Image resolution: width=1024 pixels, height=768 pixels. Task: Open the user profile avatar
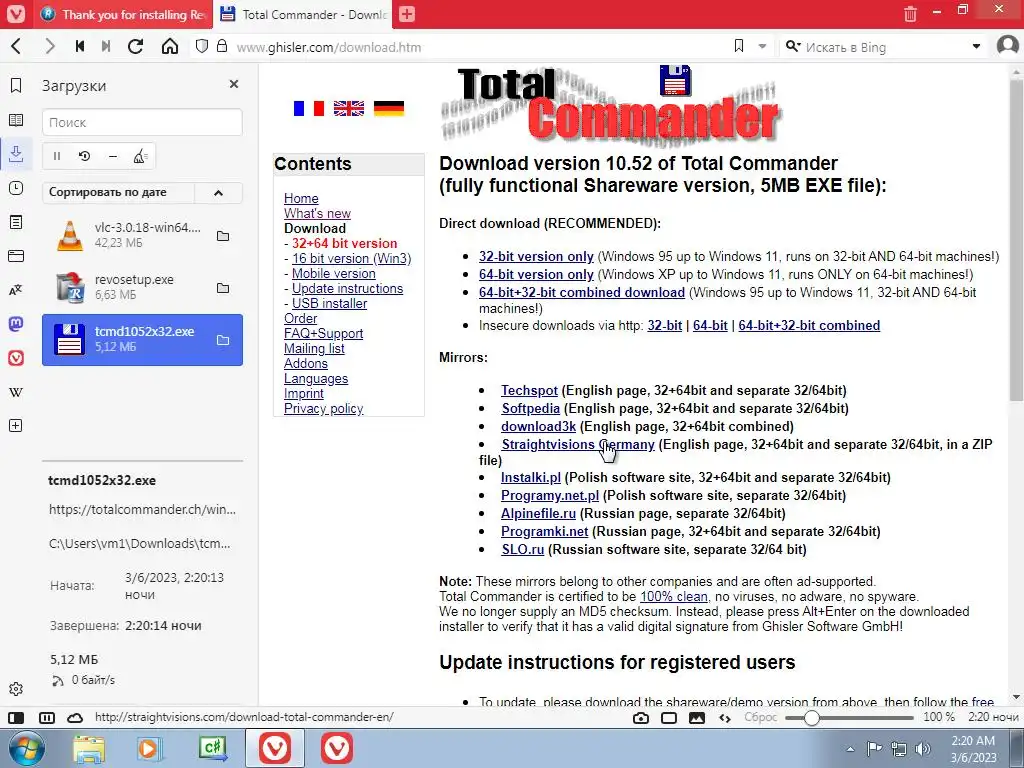pyautogui.click(x=1008, y=46)
